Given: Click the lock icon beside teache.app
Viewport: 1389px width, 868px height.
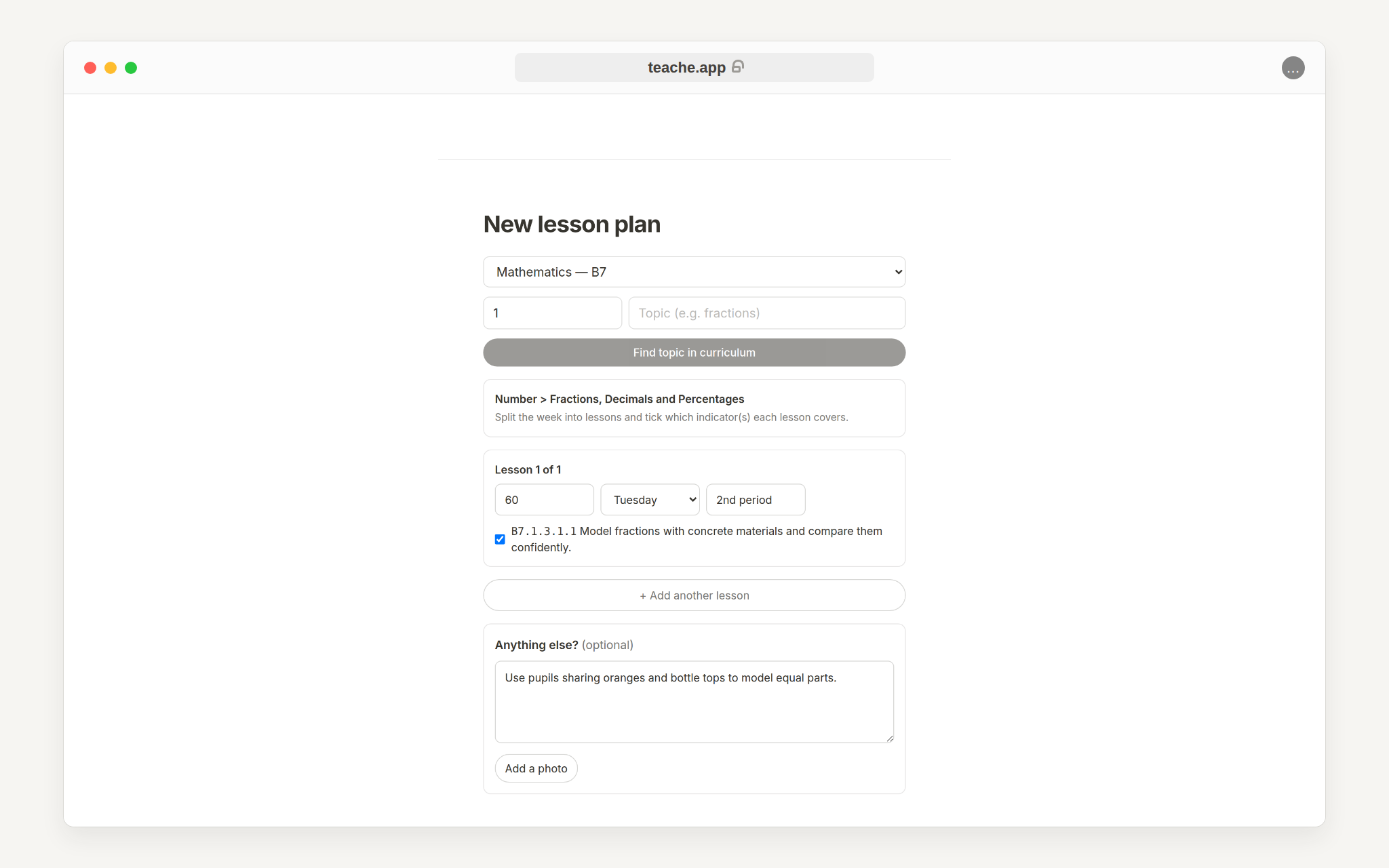Looking at the screenshot, I should 738,66.
